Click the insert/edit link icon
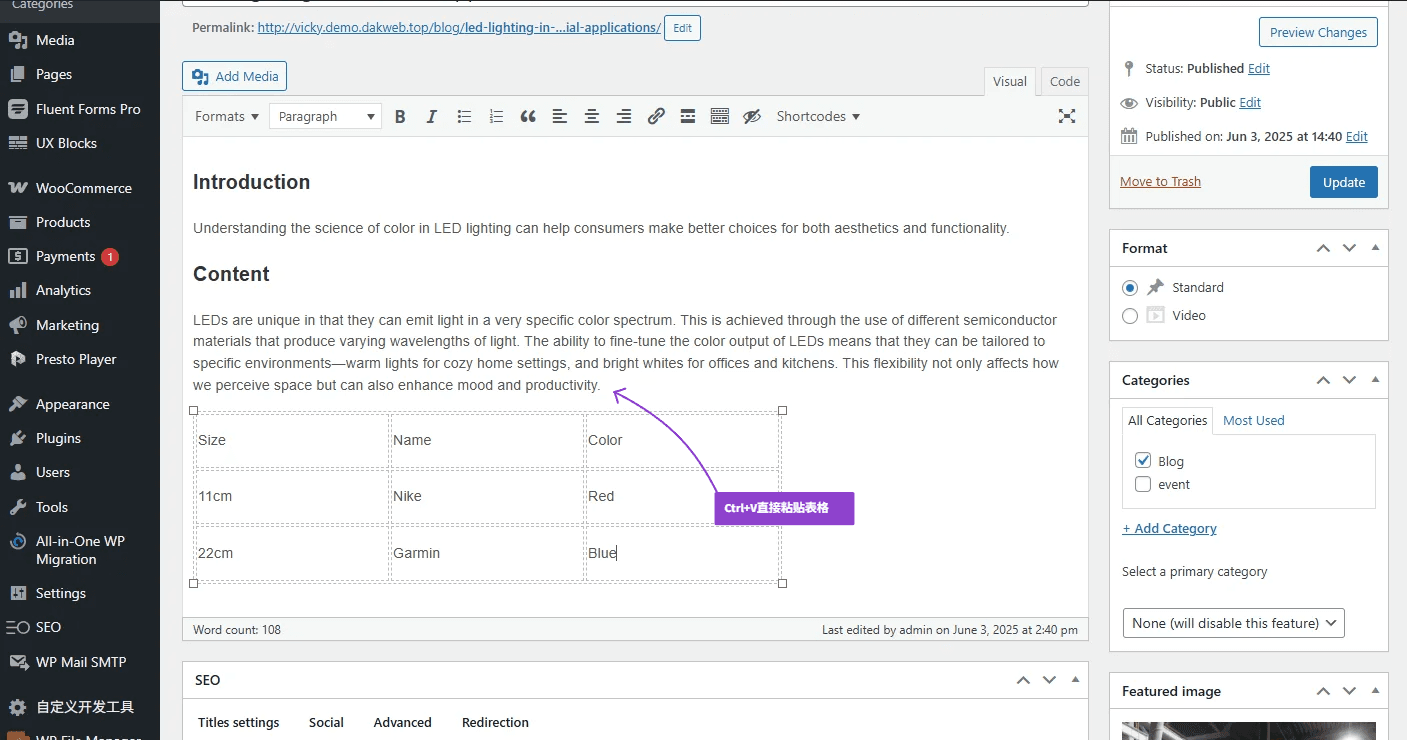Viewport: 1407px width, 740px height. (656, 117)
